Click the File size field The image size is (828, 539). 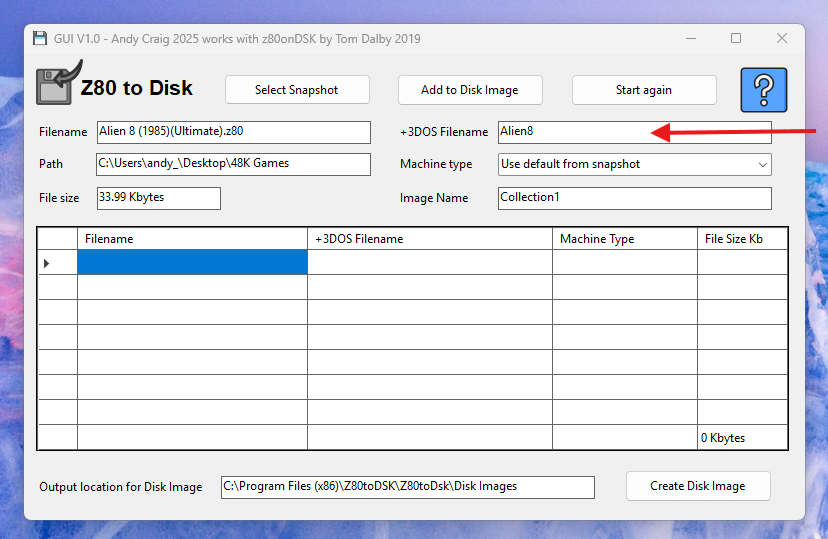pyautogui.click(x=158, y=198)
